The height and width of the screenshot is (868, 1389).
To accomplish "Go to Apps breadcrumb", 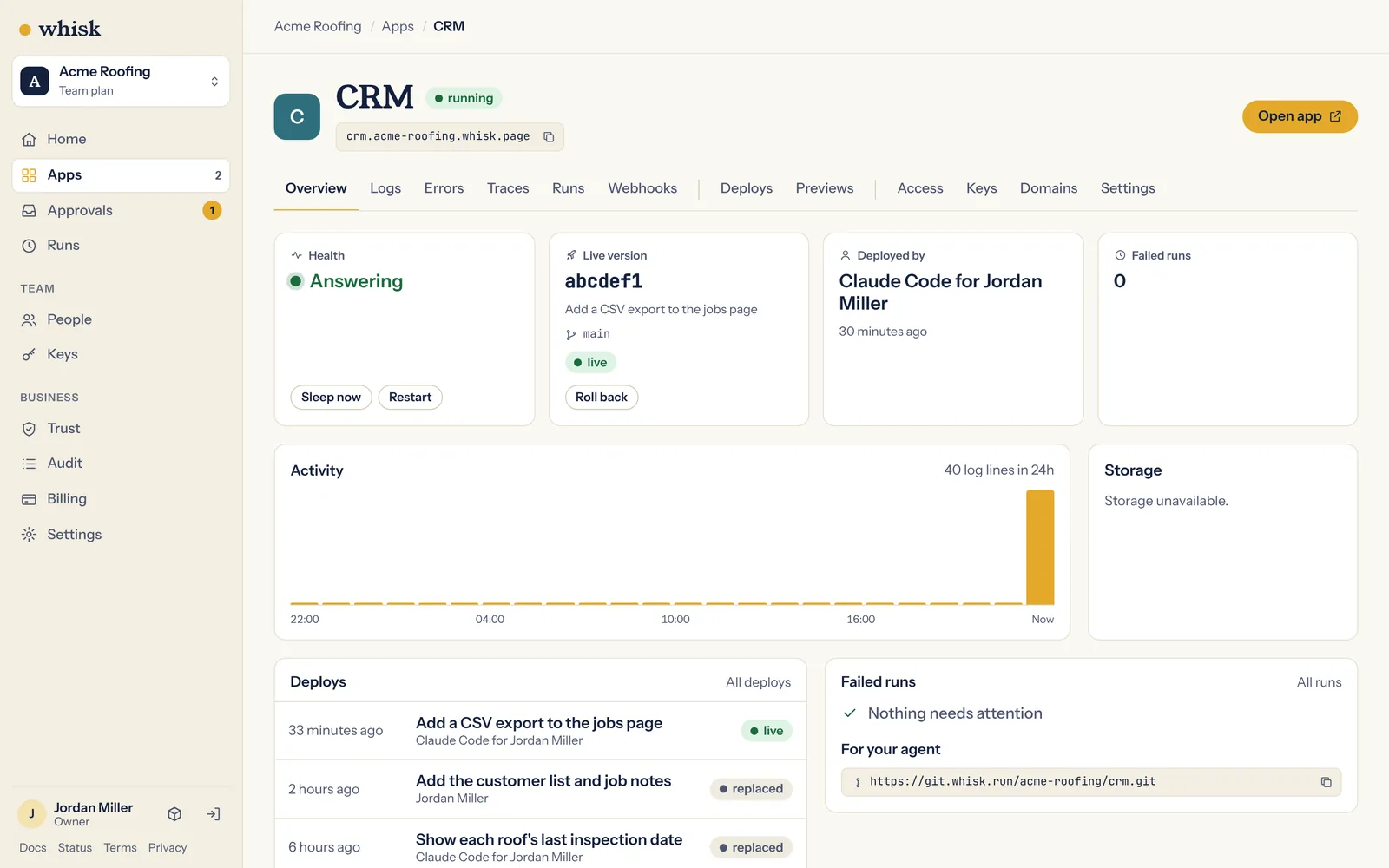I will [x=398, y=26].
